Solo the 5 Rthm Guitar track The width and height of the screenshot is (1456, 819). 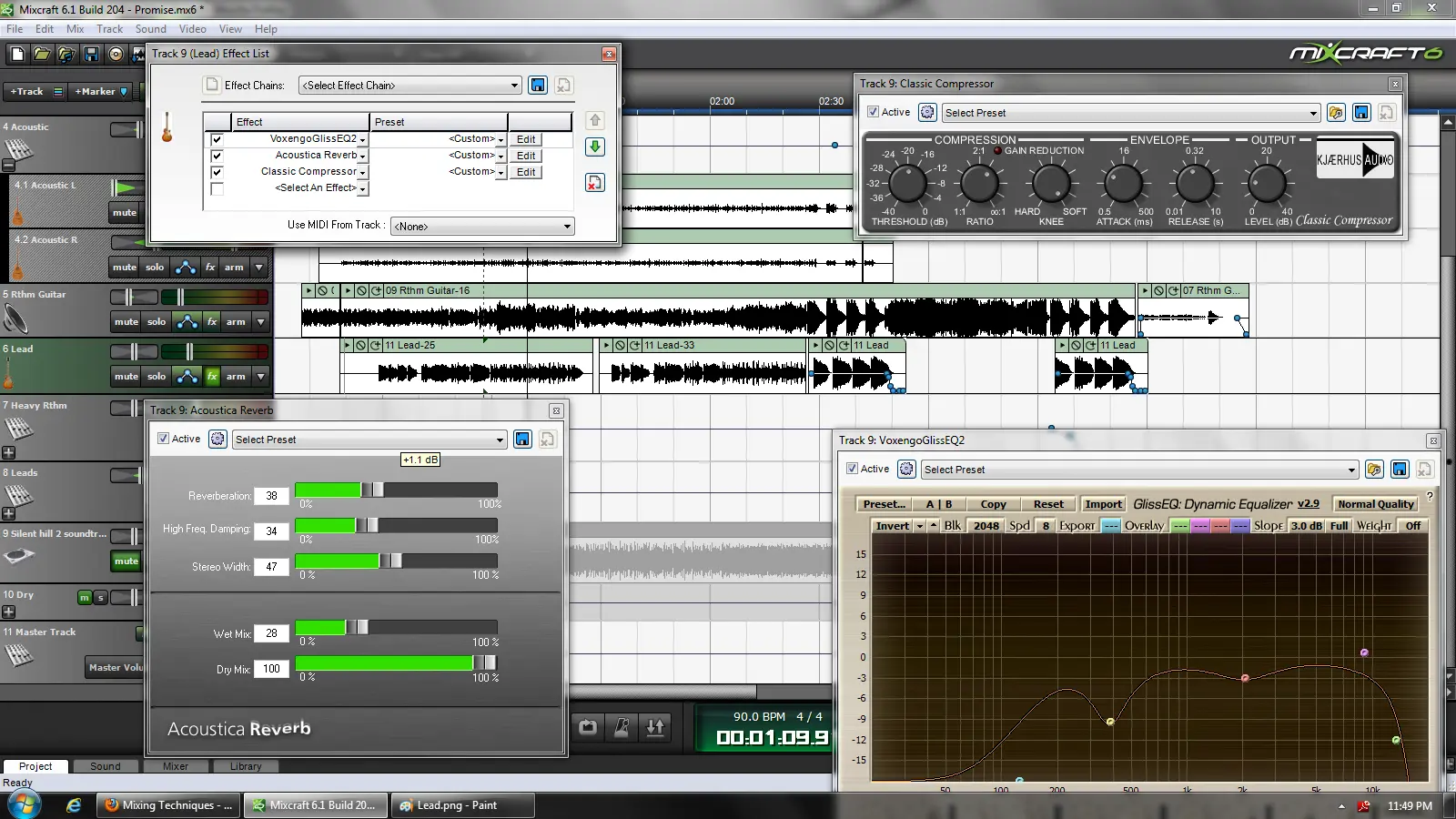(x=157, y=321)
